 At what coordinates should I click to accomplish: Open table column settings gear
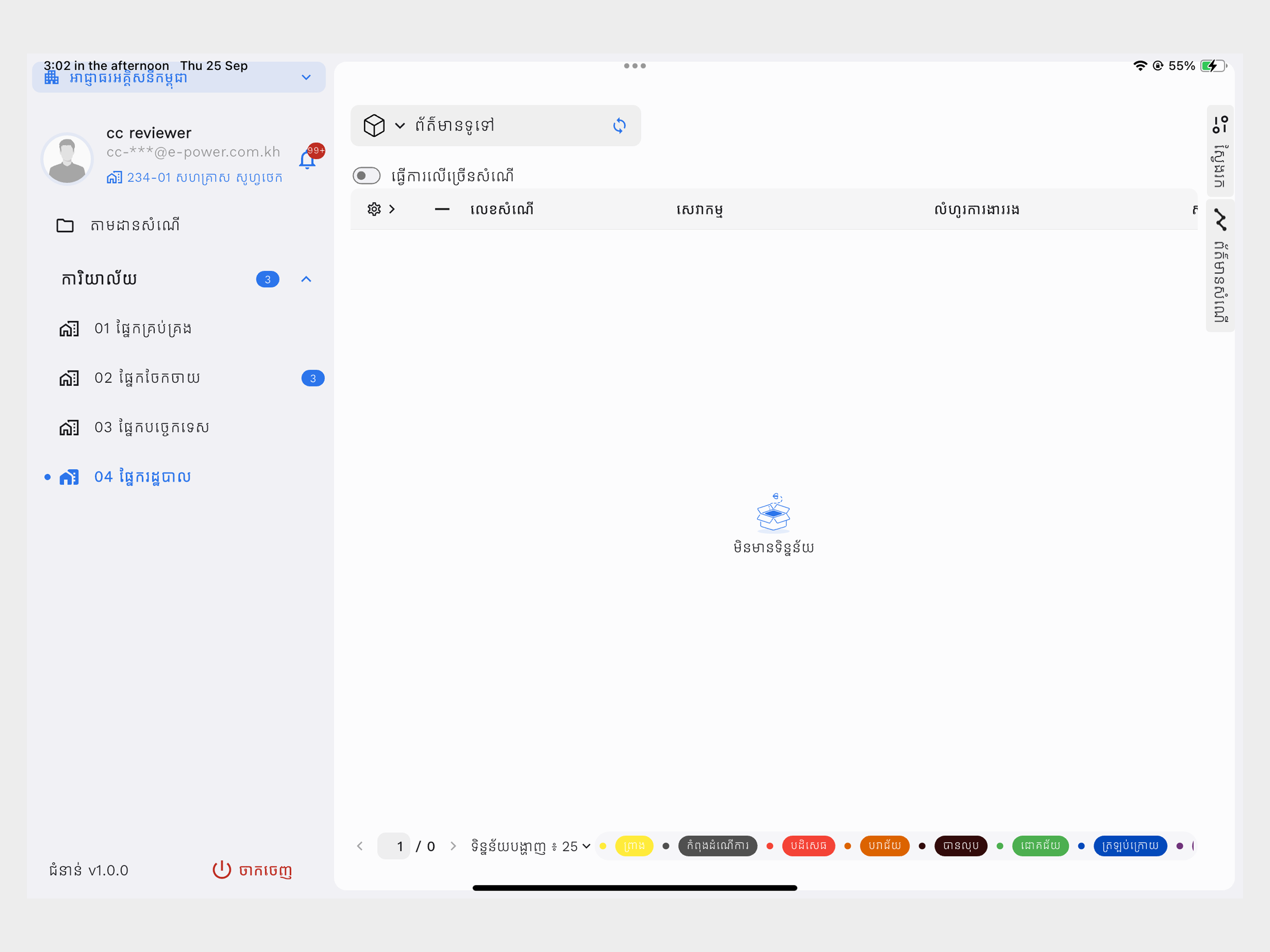pos(374,209)
